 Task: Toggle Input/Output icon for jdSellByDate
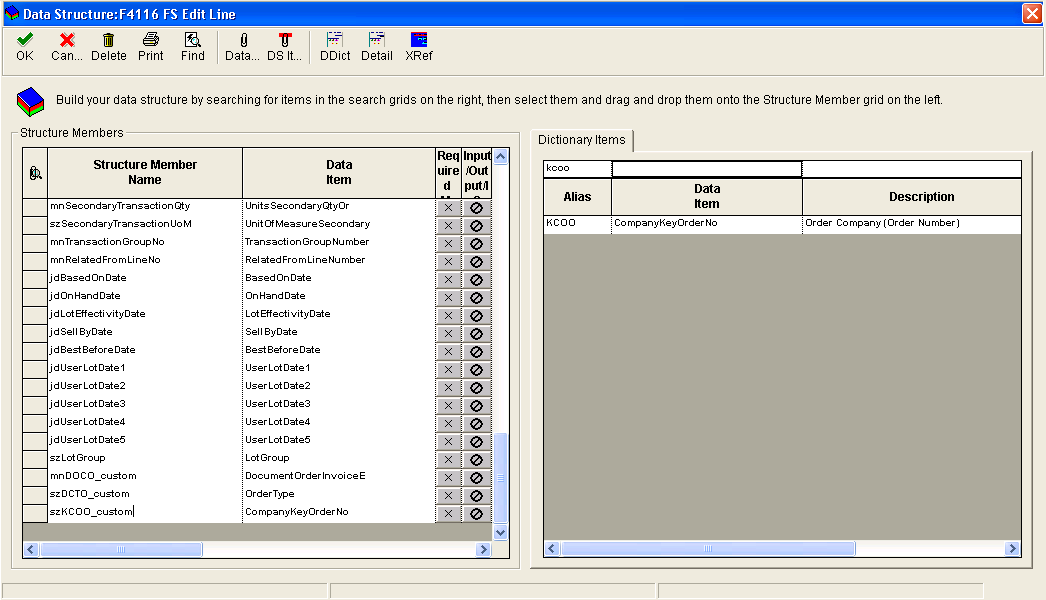(476, 334)
